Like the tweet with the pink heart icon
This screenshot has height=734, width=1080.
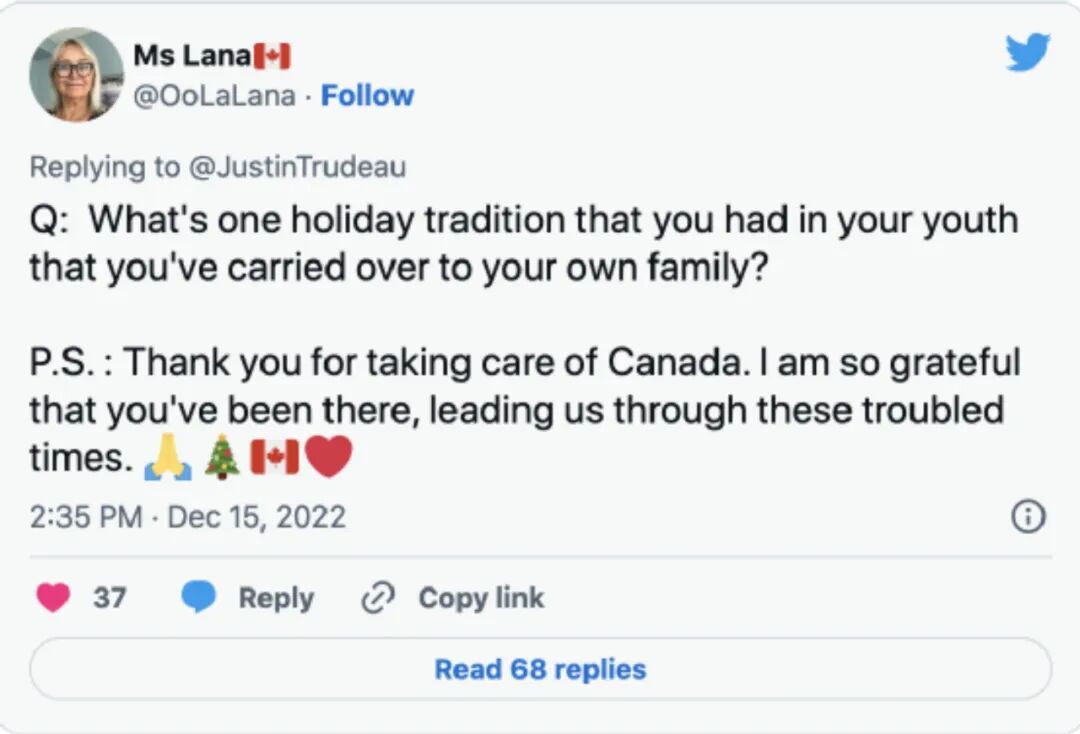(x=53, y=598)
